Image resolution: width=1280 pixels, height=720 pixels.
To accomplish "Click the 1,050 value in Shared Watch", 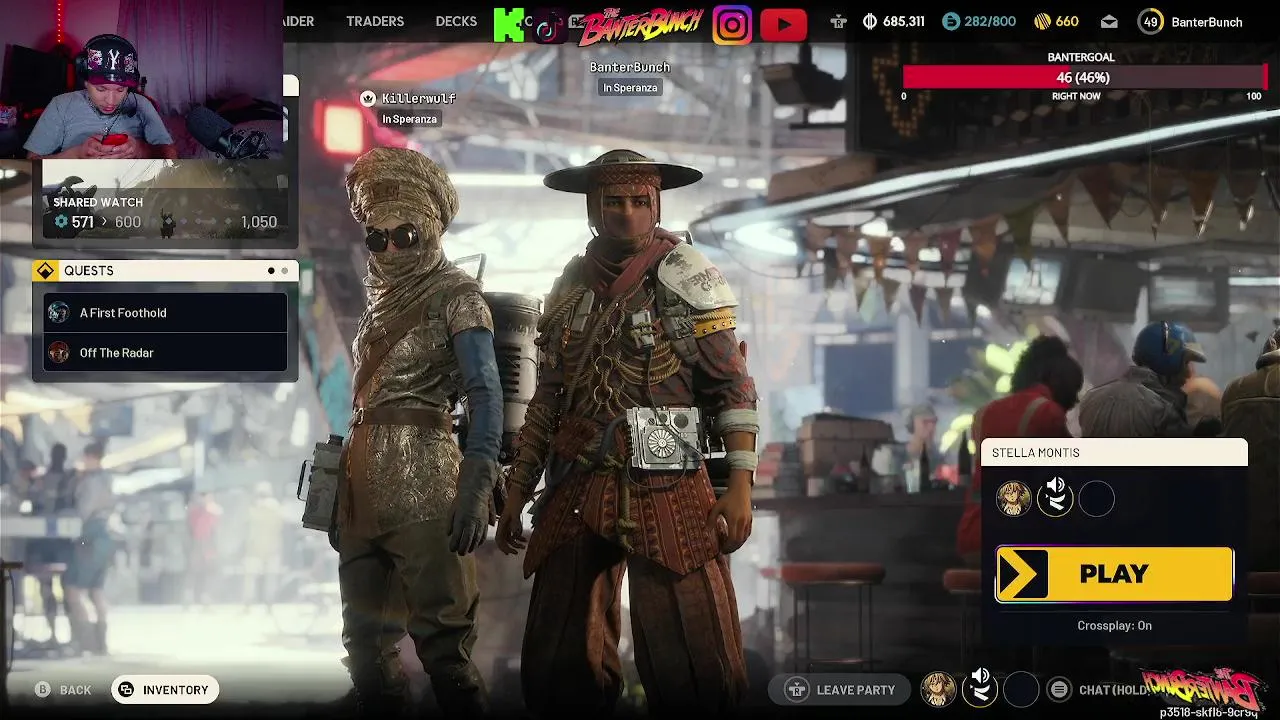I will [259, 222].
